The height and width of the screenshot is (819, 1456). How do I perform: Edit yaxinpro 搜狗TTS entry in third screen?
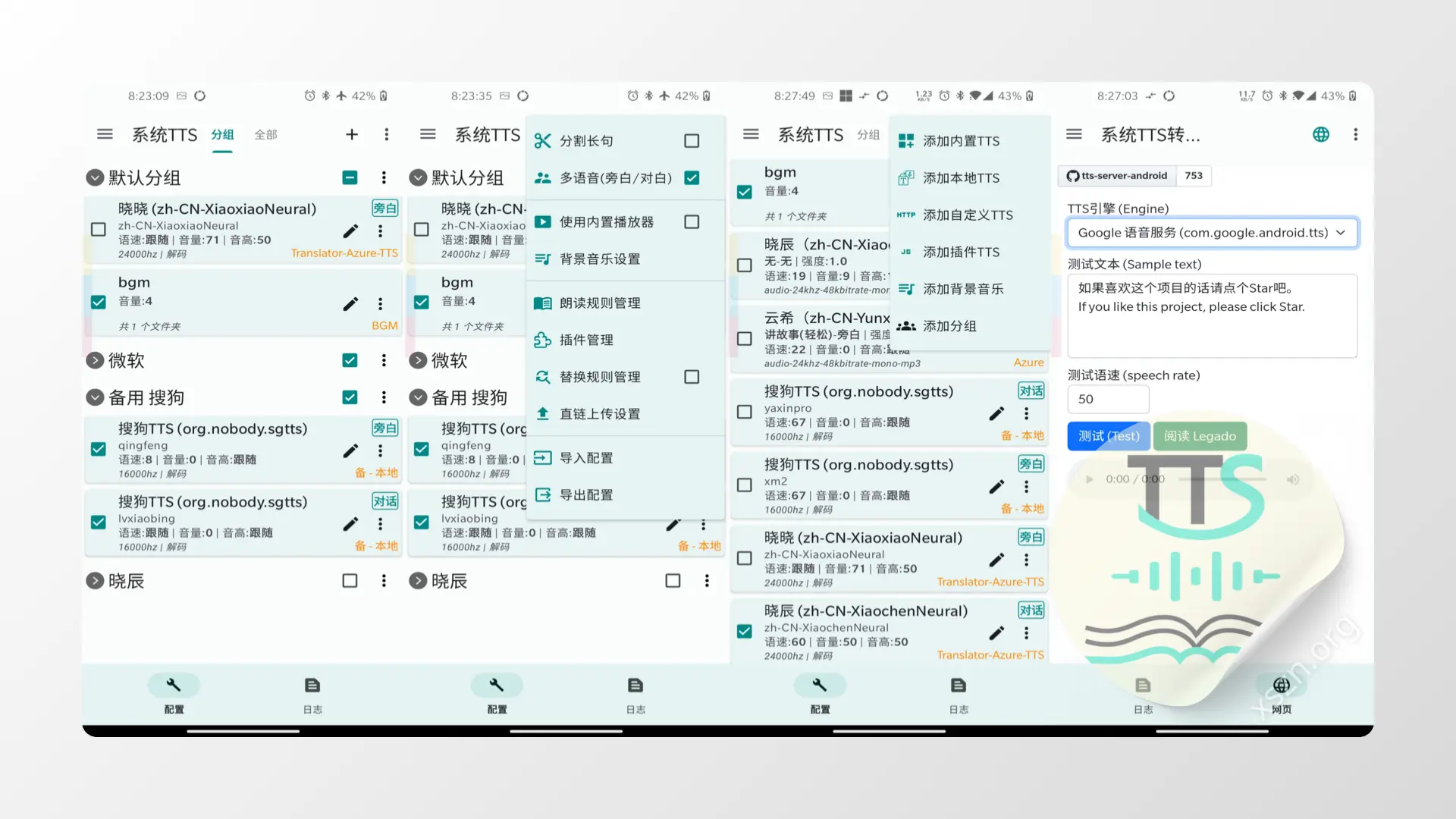point(996,413)
